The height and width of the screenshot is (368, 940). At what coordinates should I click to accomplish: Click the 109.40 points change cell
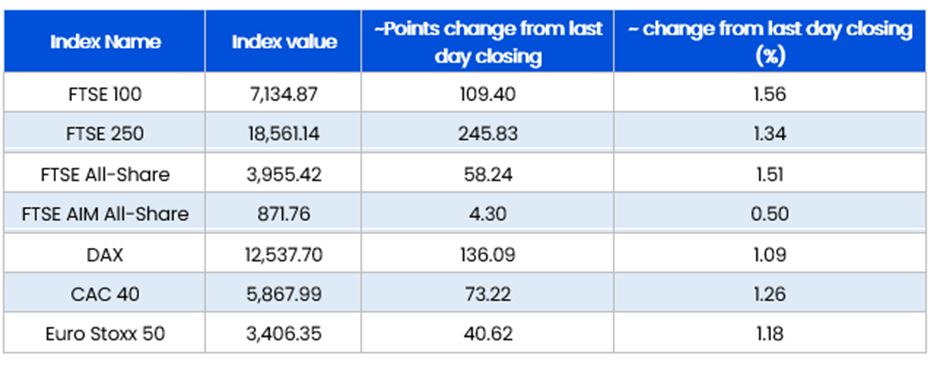point(487,93)
